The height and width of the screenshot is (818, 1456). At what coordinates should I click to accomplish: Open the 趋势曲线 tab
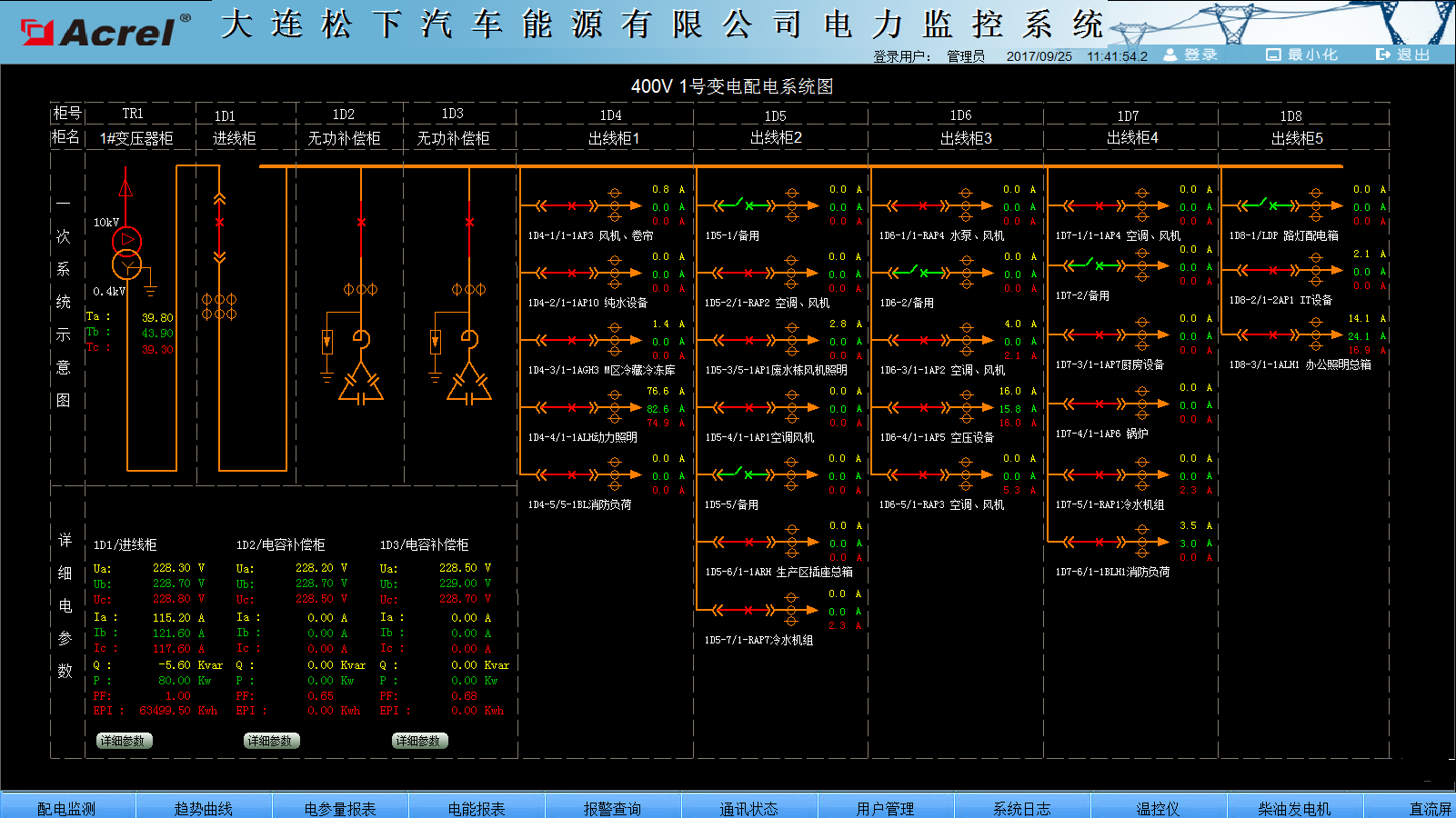coord(204,808)
